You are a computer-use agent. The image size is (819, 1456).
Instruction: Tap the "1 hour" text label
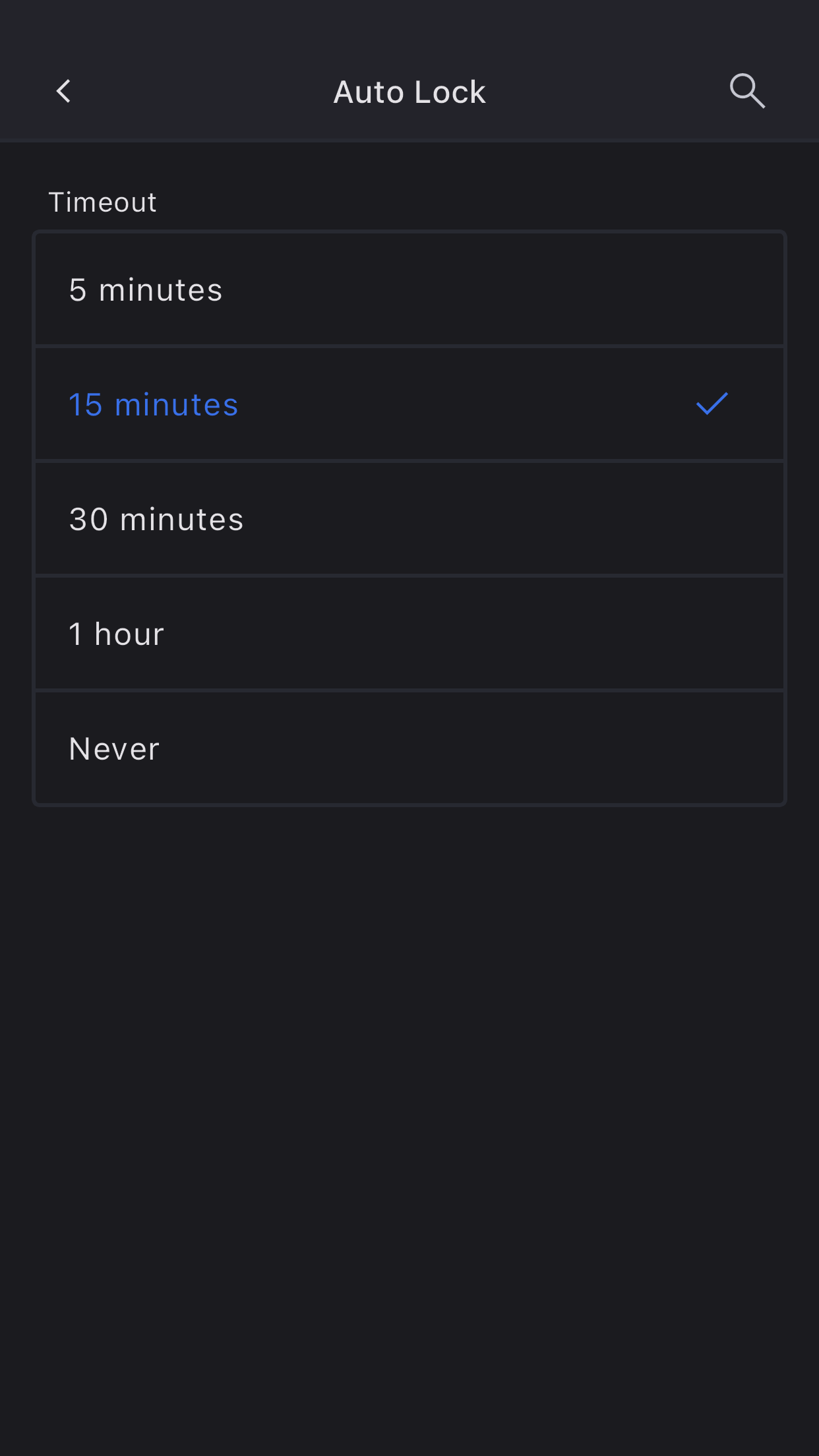(117, 634)
